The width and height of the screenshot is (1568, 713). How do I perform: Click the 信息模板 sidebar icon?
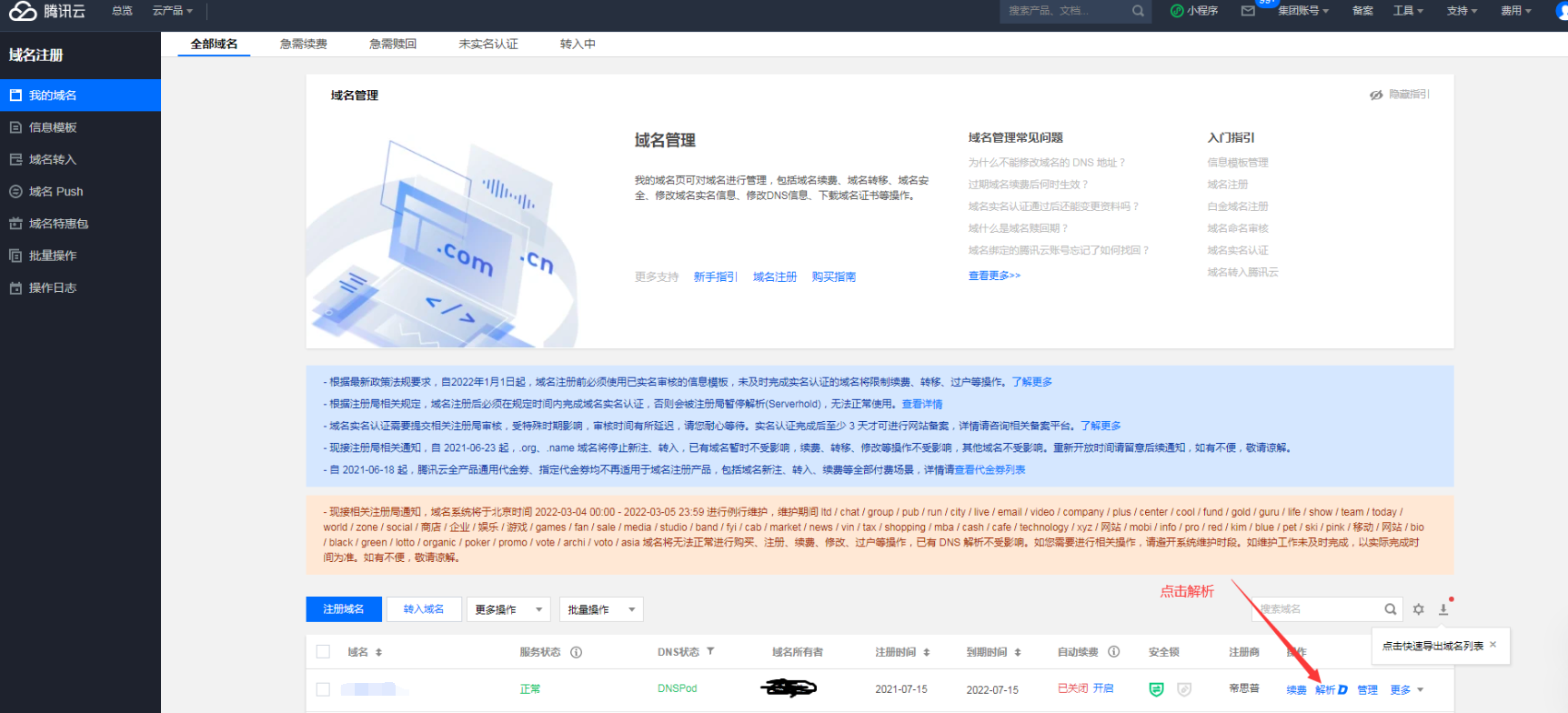[15, 127]
